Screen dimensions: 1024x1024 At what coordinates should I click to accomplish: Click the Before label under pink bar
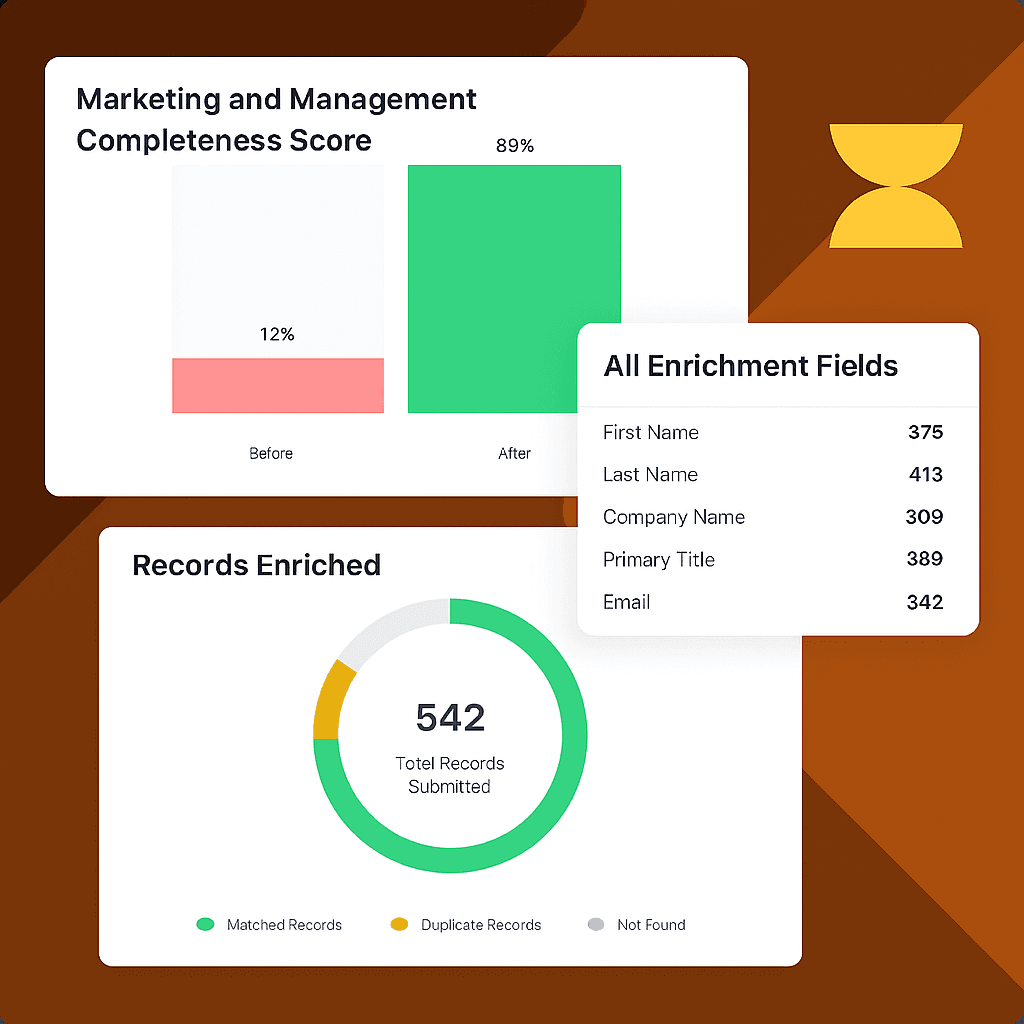(270, 453)
